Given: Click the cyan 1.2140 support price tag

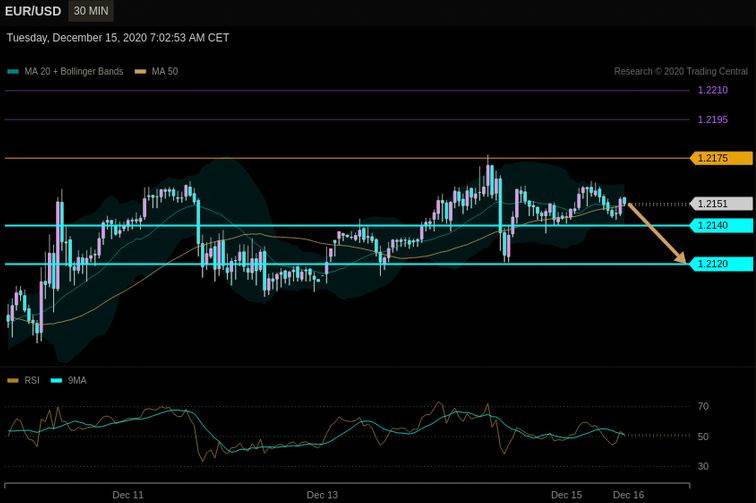Looking at the screenshot, I should 721,225.
